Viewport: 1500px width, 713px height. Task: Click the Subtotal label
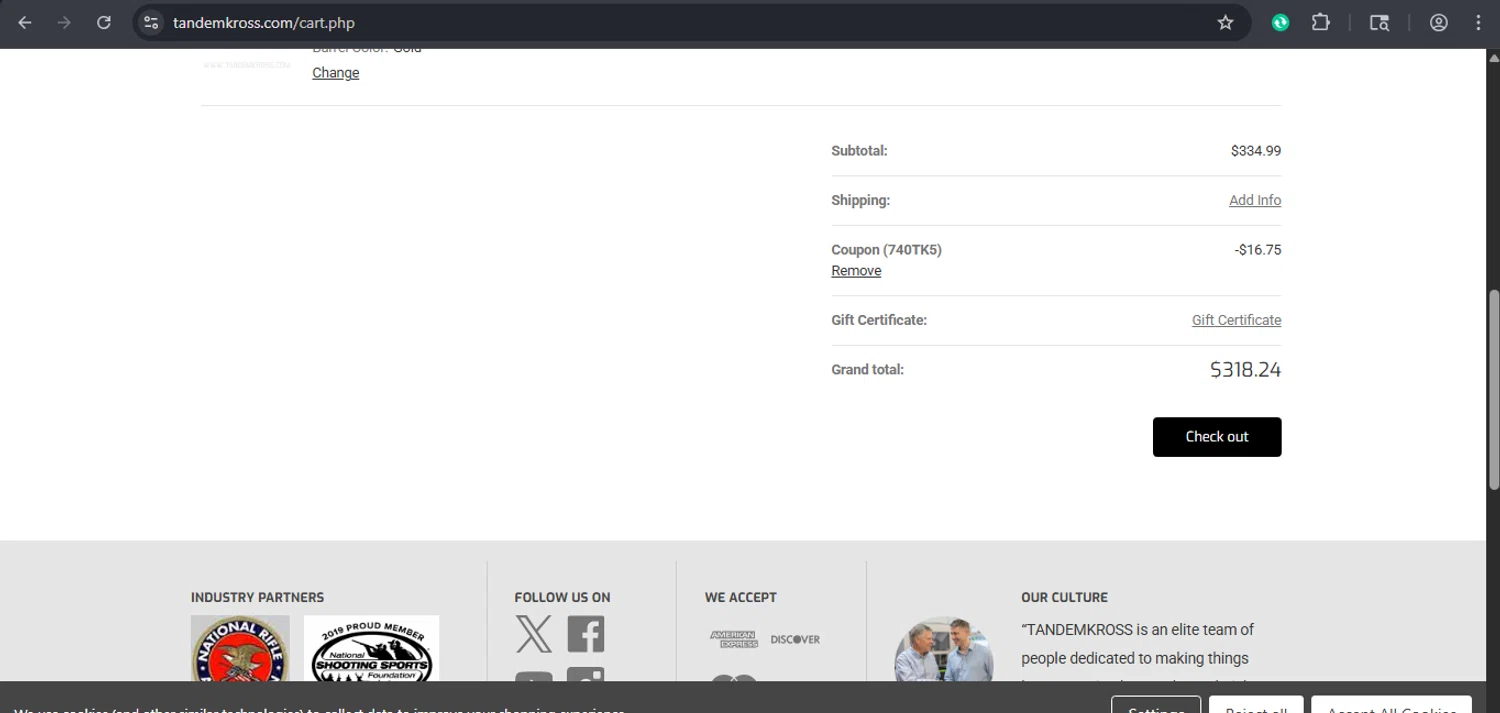[x=859, y=151]
